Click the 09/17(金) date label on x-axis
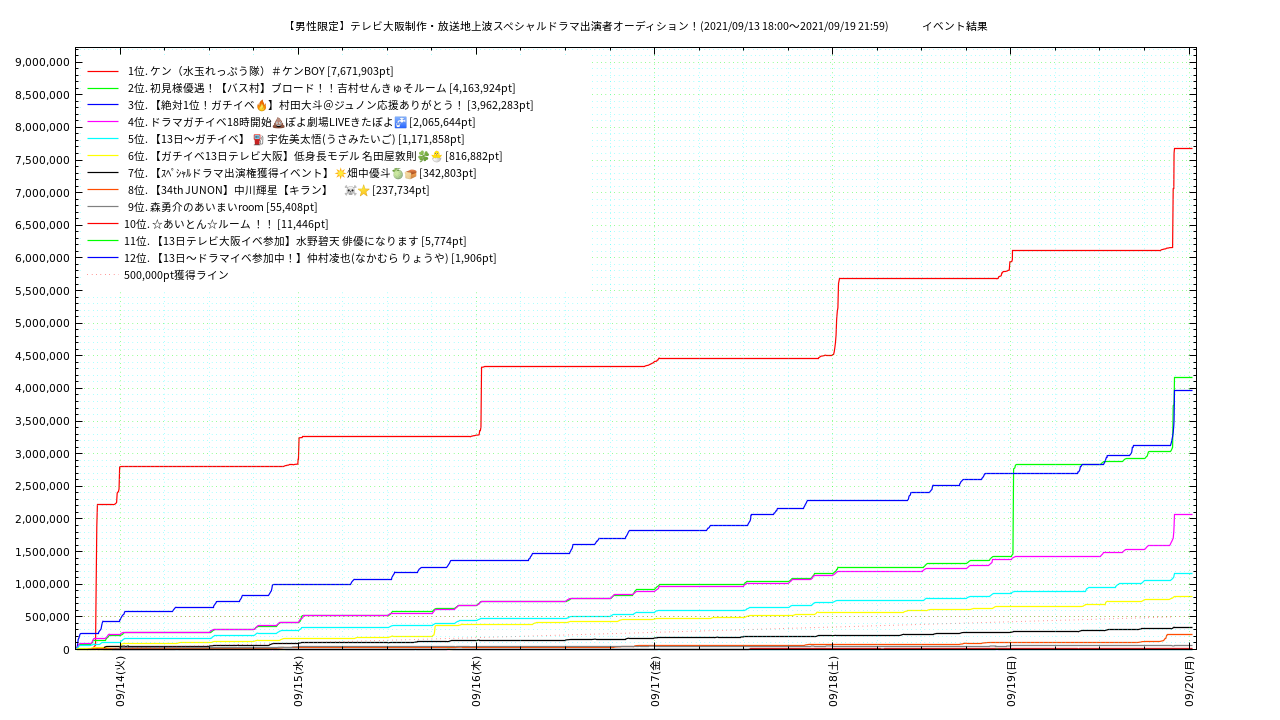This screenshot has height=720, width=1280. (655, 682)
